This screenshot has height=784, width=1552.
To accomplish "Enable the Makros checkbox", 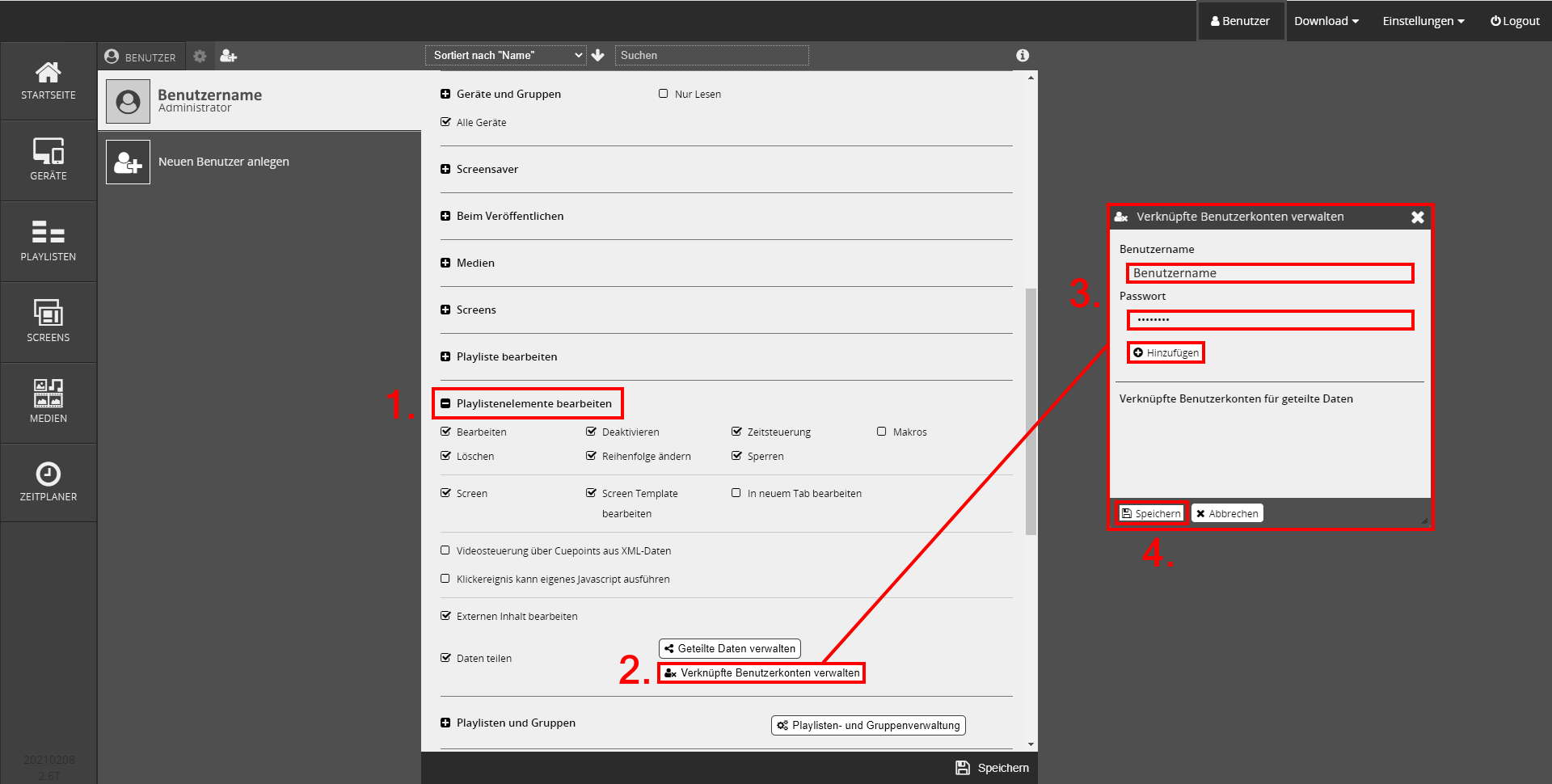I will (x=882, y=432).
